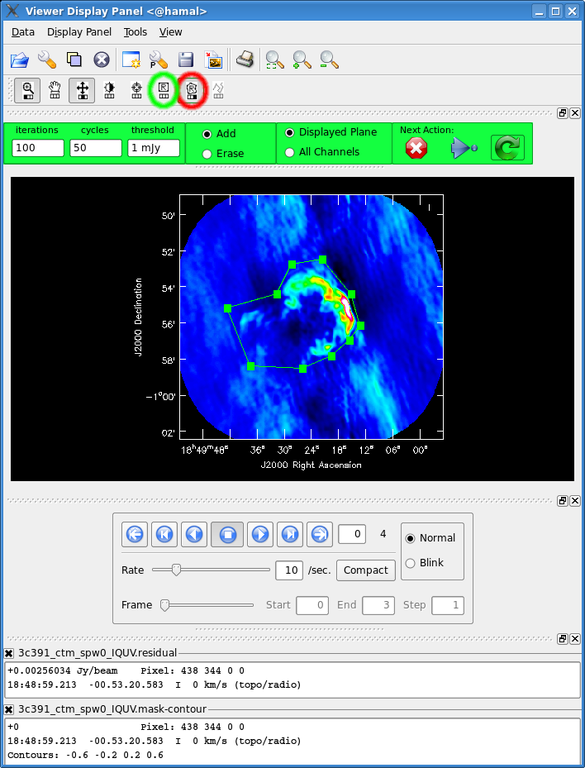The width and height of the screenshot is (585, 768).
Task: Click the current frame number field
Action: [x=352, y=534]
